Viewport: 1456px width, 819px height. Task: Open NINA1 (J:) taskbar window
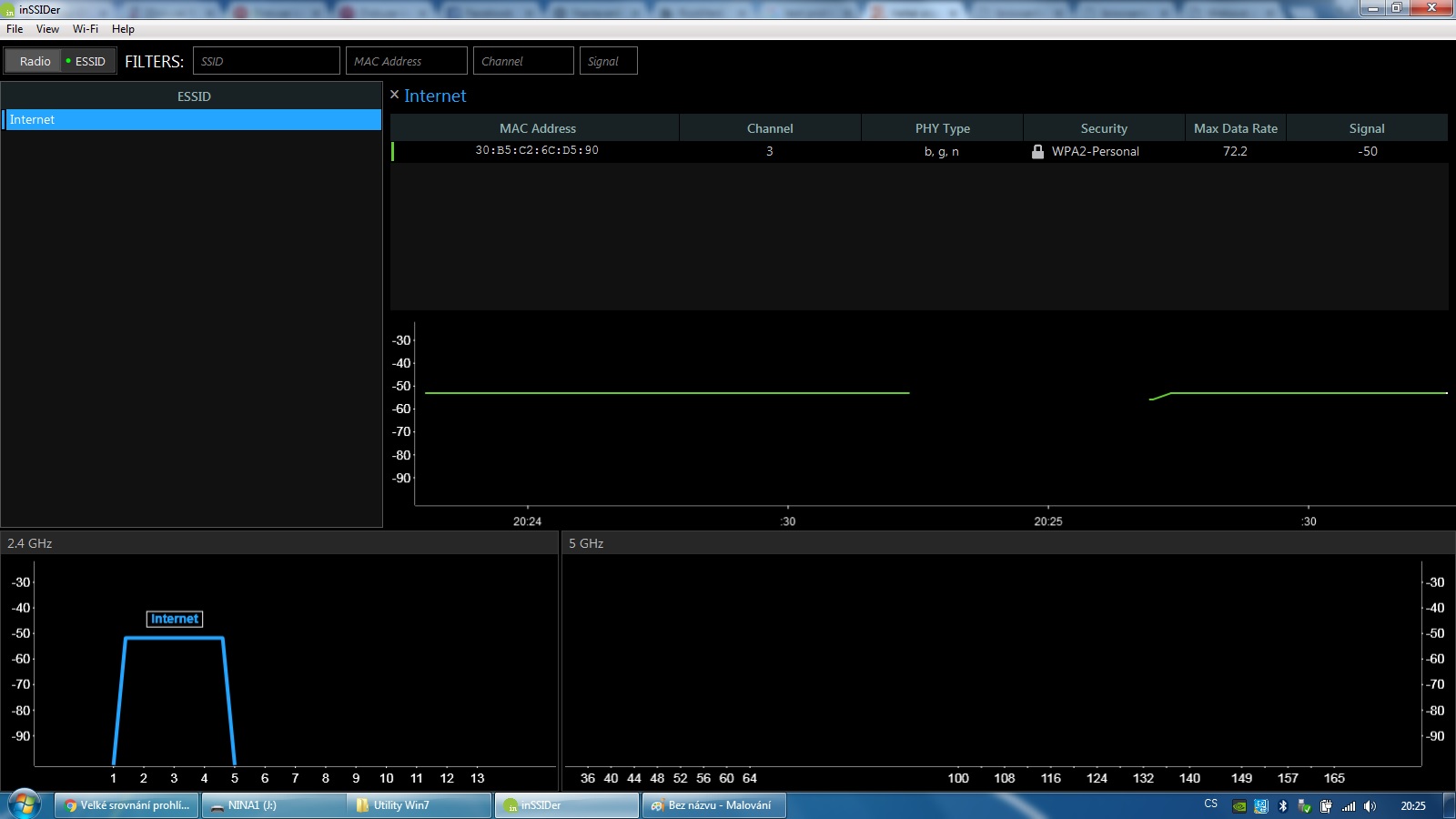tap(274, 805)
